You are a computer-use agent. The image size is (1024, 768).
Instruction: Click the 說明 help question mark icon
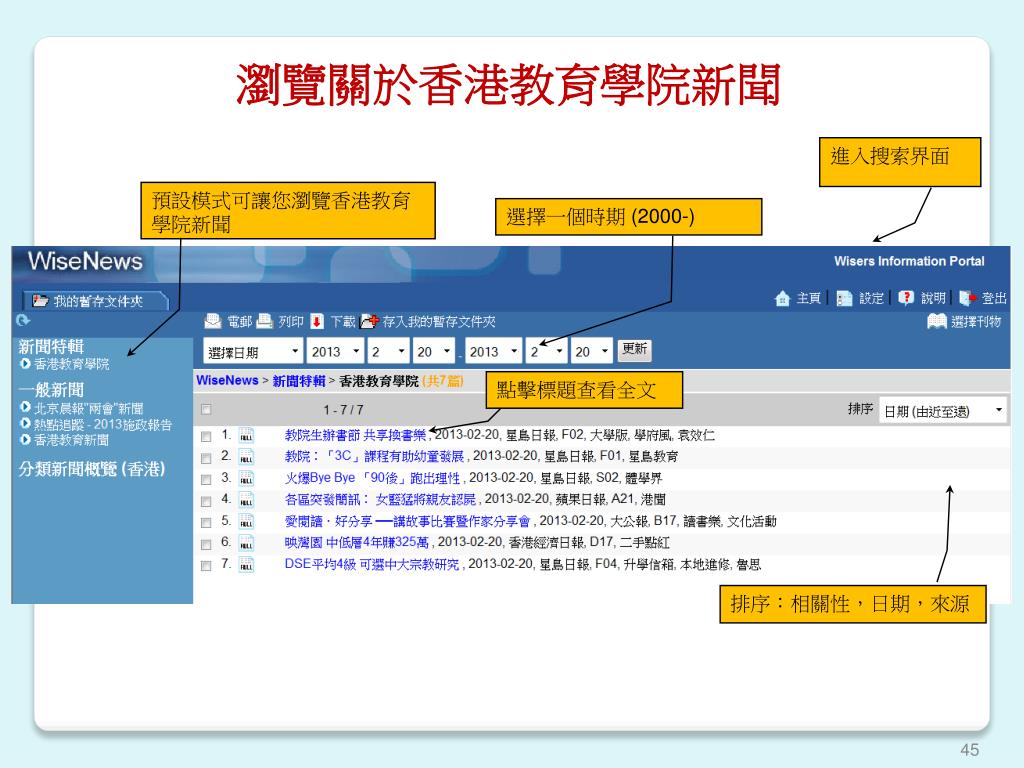point(906,298)
